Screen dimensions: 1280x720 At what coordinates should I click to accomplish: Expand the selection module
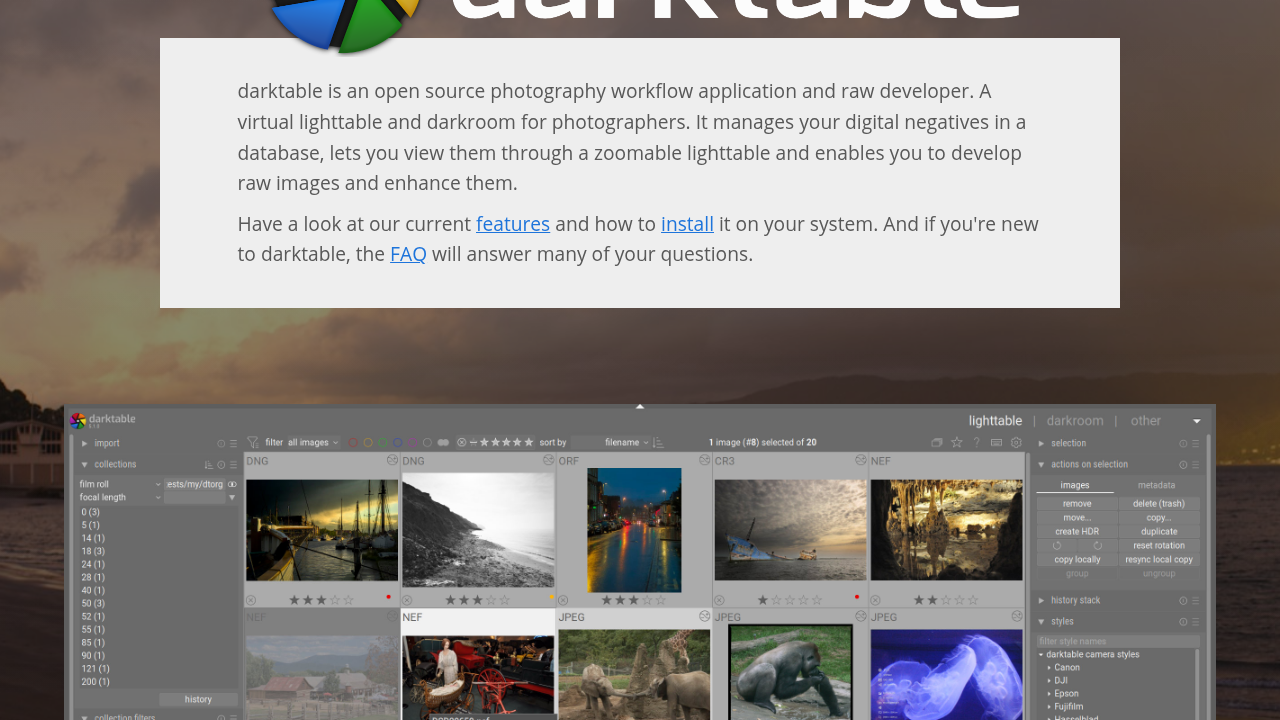click(x=1041, y=443)
